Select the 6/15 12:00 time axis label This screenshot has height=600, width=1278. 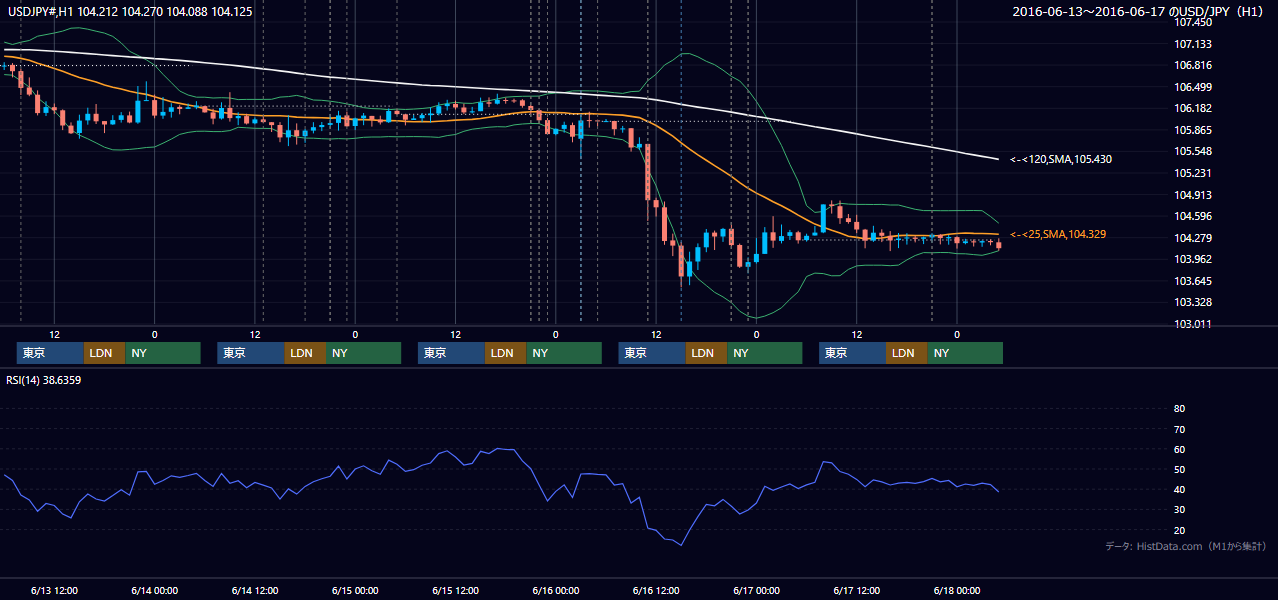tap(455, 590)
